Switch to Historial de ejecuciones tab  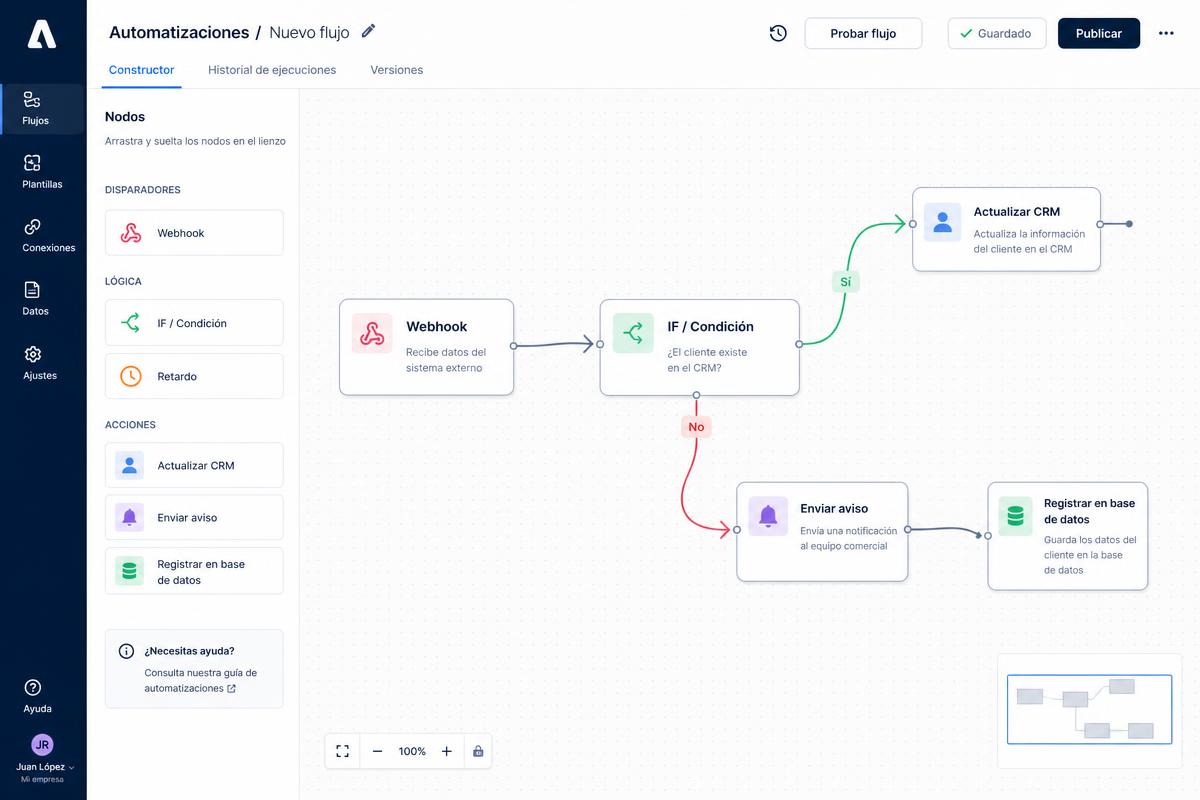pos(272,70)
